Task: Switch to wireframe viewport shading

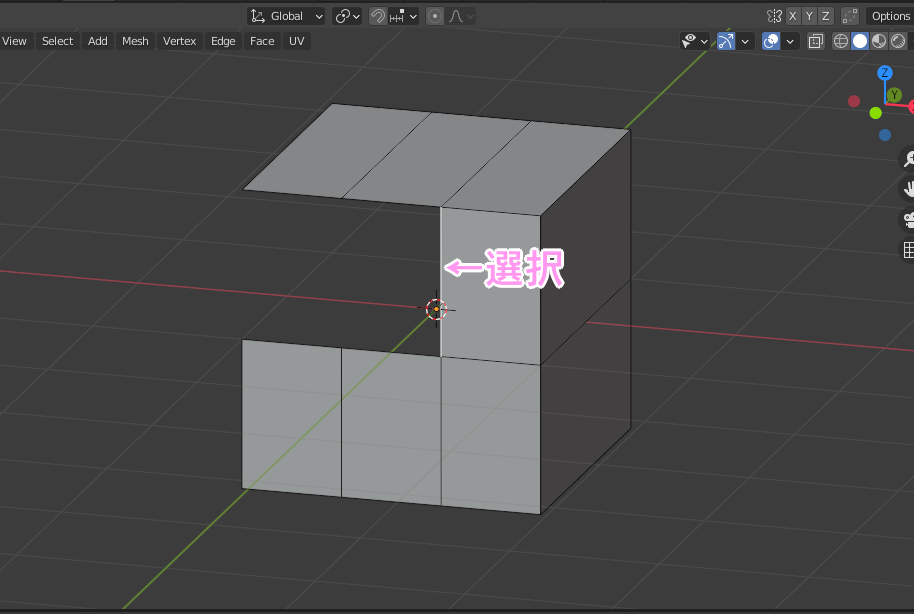Action: 841,41
